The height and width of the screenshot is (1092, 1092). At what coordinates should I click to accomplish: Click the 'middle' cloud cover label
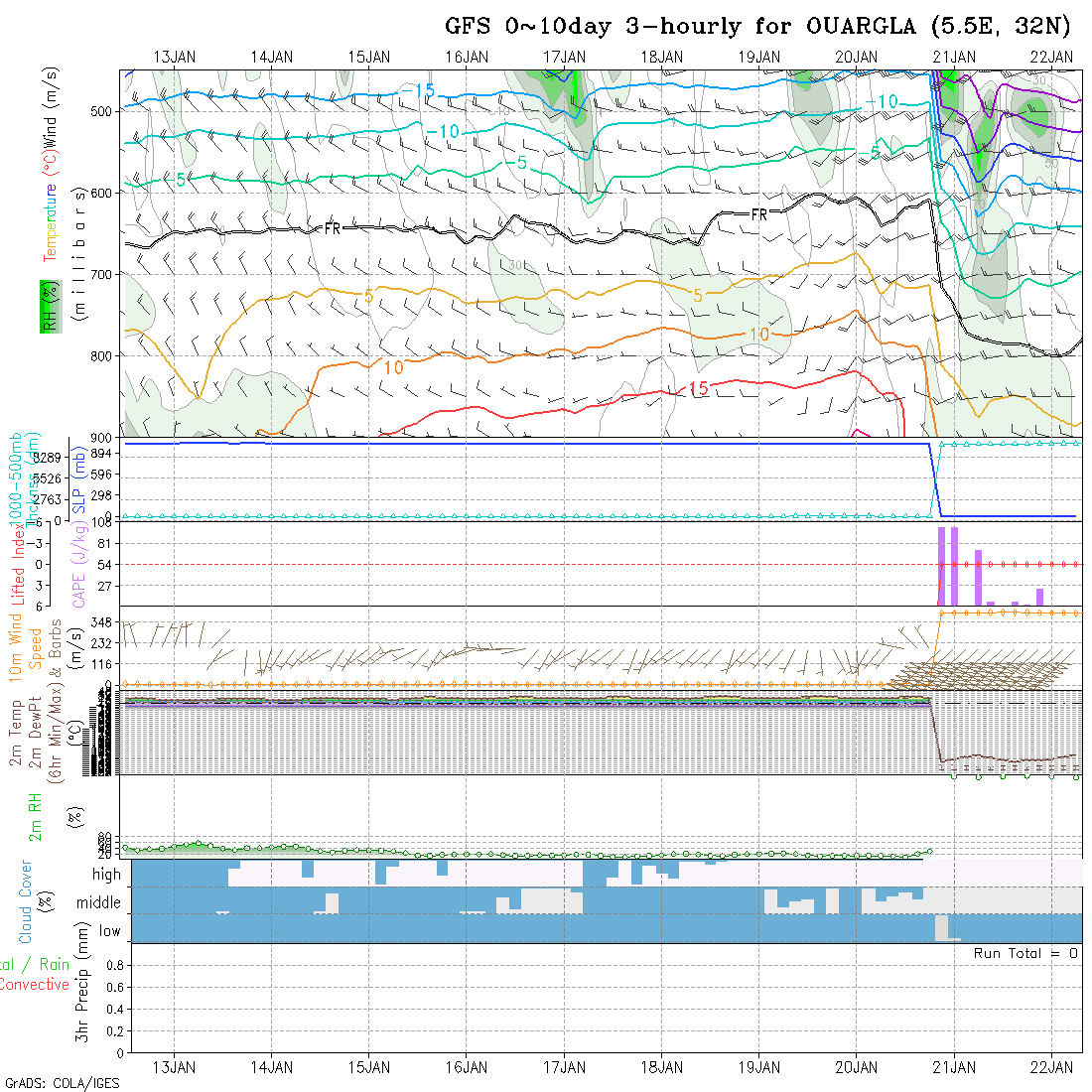click(99, 903)
